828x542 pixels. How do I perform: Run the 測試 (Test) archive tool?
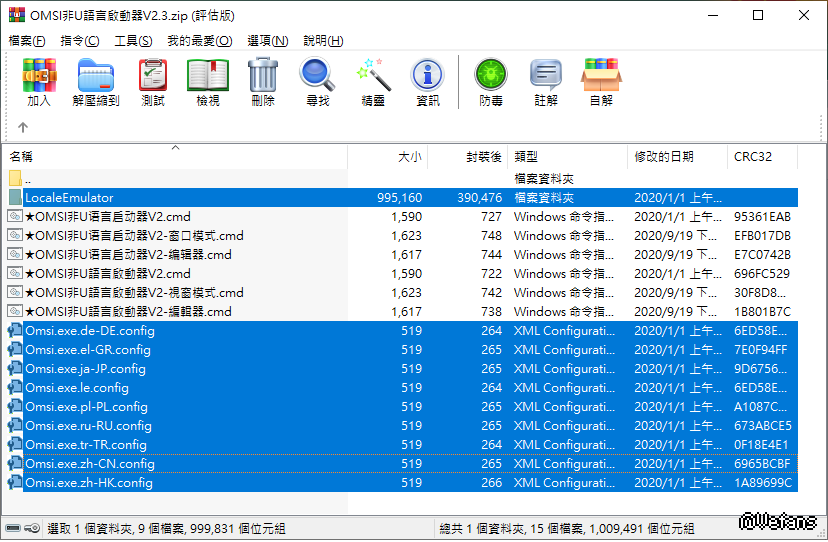pos(153,82)
